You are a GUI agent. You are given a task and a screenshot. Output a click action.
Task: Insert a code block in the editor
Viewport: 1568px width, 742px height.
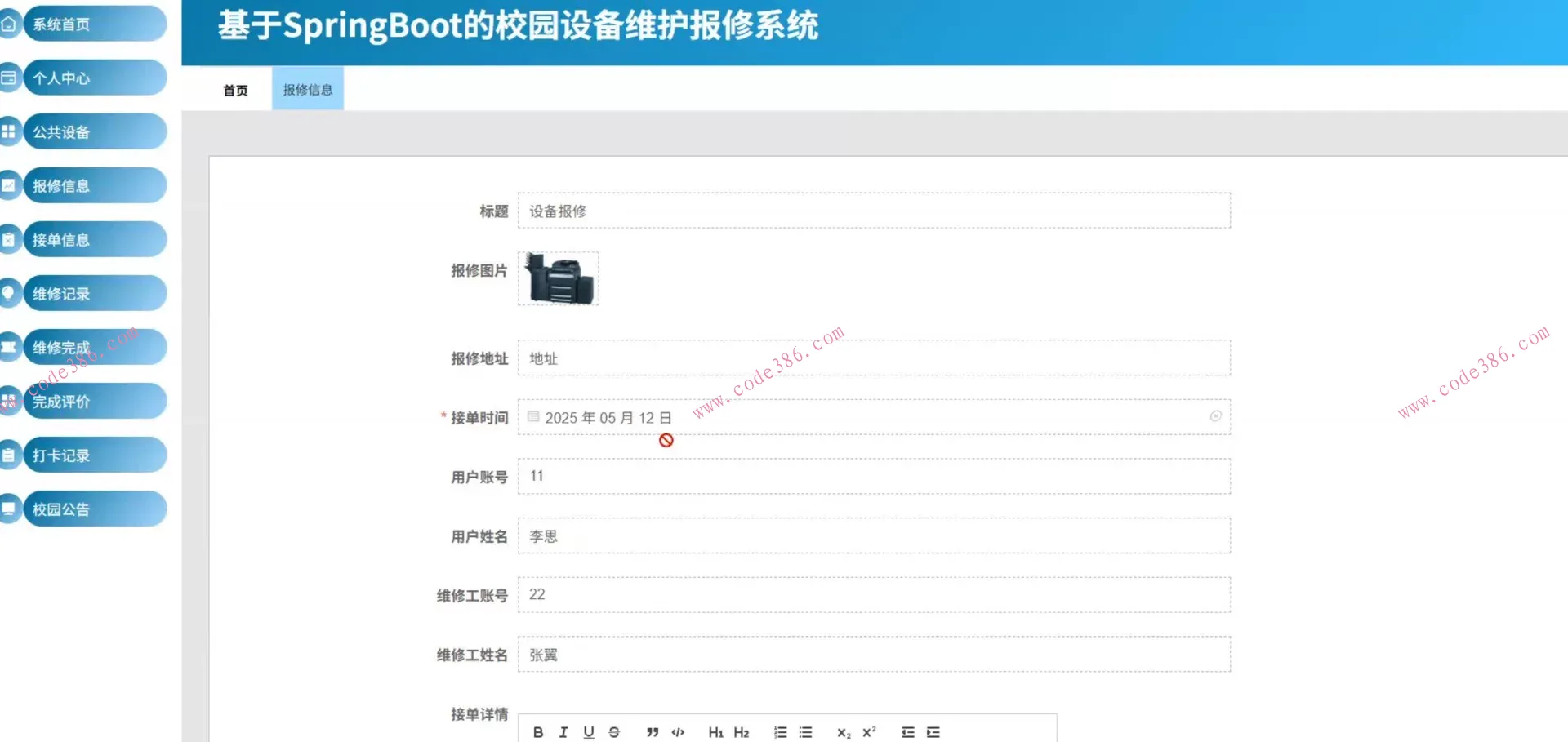[x=677, y=732]
